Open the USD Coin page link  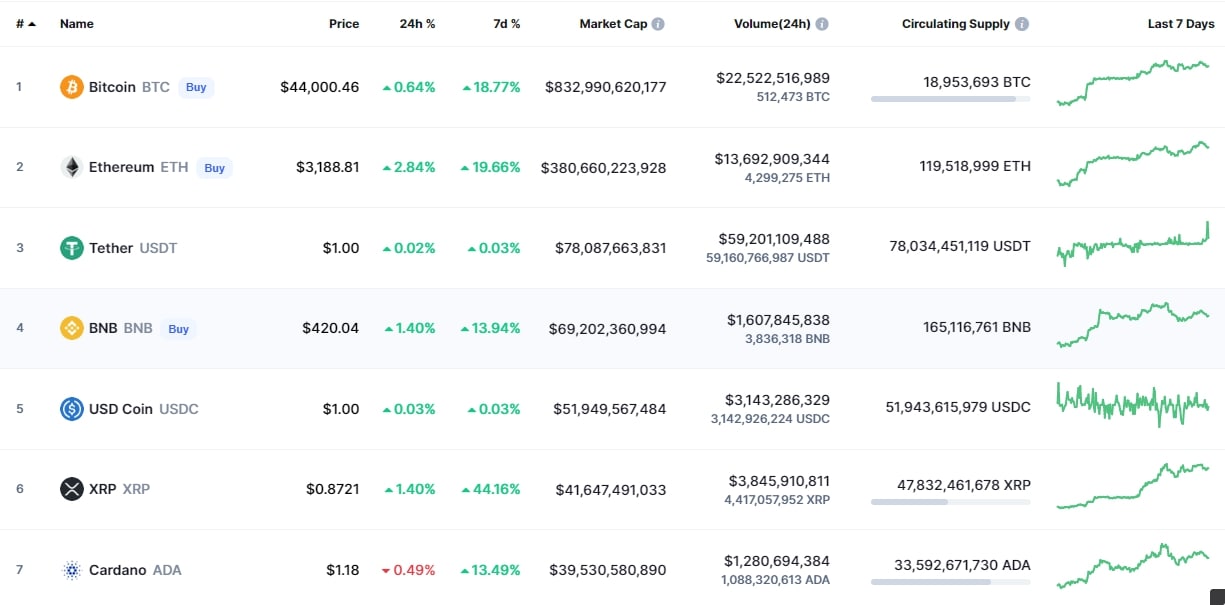(x=121, y=409)
